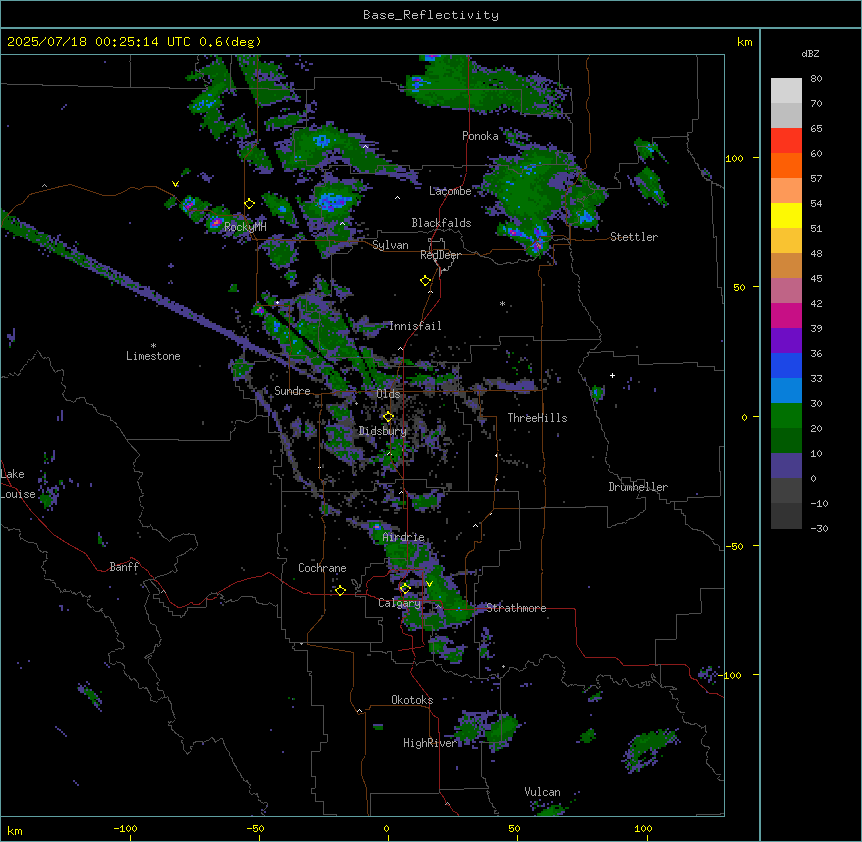Click the km unit label at bottom-left
This screenshot has width=862, height=842.
tap(15, 830)
